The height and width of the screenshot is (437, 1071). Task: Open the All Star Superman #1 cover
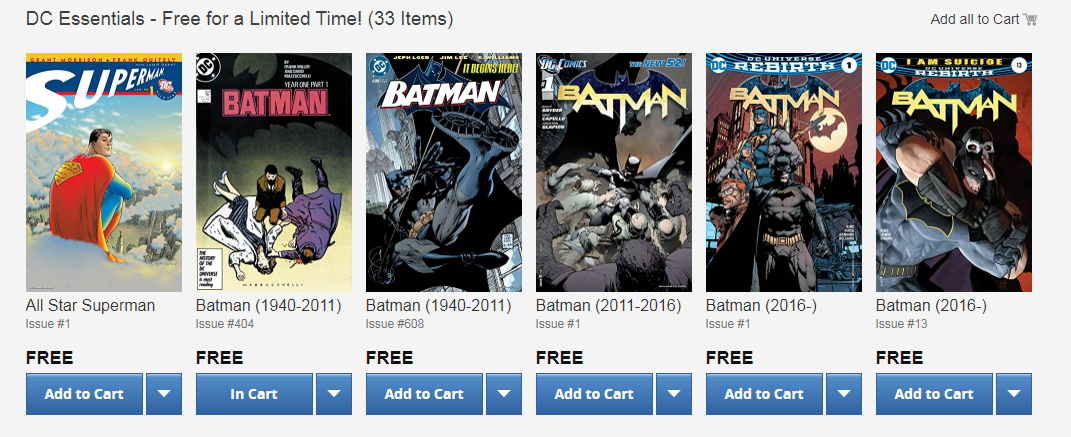coord(104,172)
